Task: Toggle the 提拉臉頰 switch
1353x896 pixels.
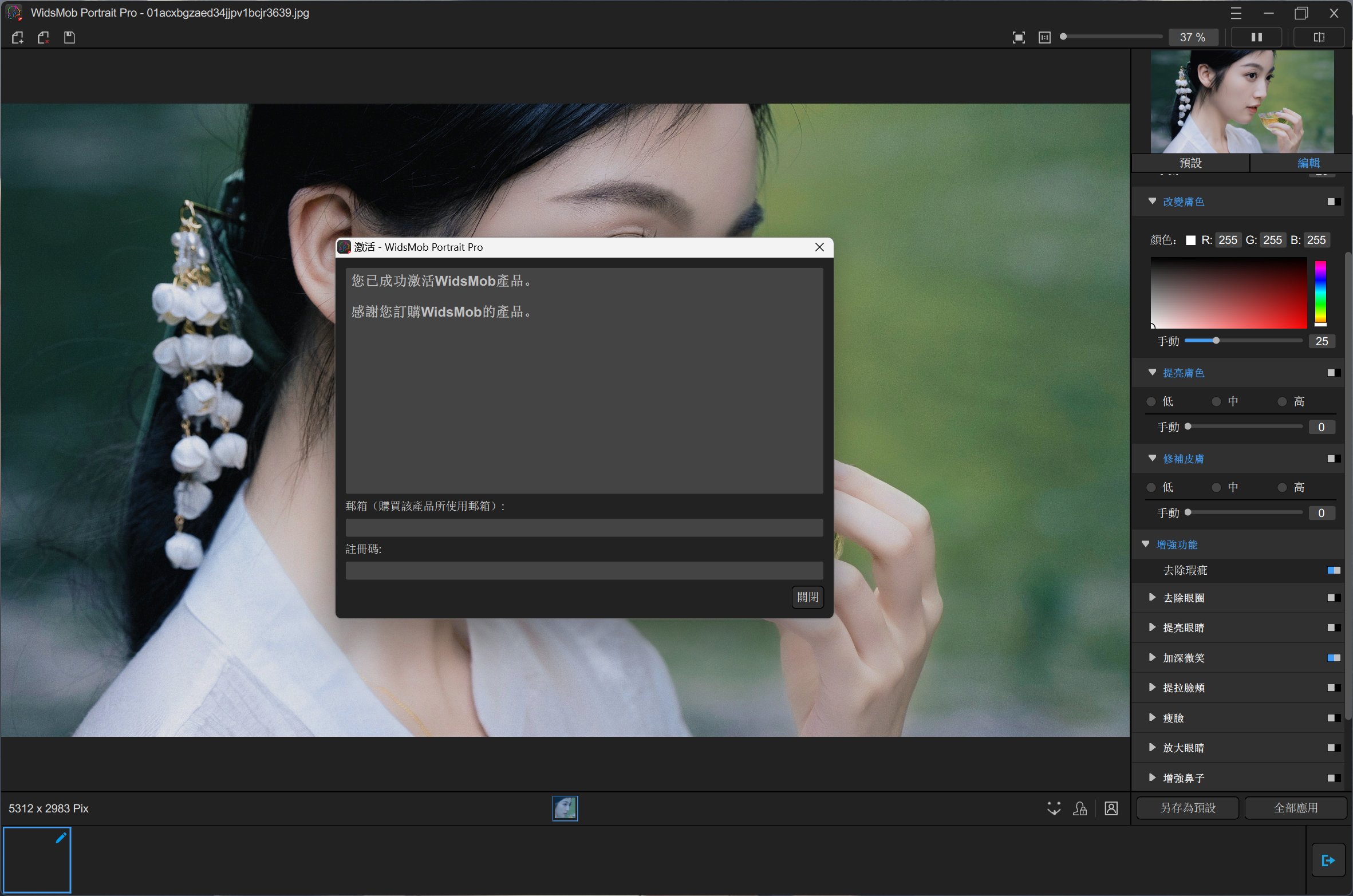Action: coord(1334,688)
